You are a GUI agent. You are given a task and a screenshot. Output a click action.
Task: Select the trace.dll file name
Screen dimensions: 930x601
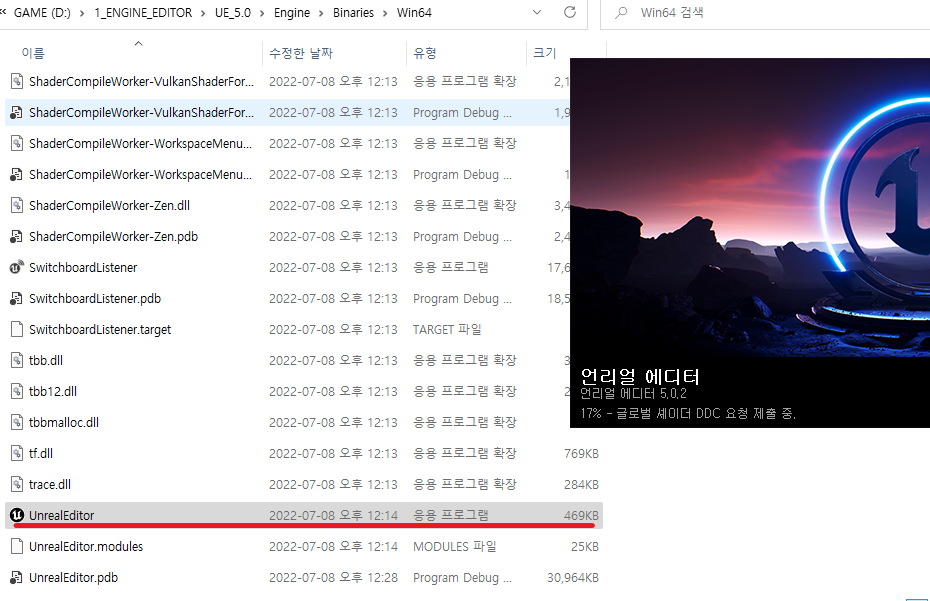(50, 484)
